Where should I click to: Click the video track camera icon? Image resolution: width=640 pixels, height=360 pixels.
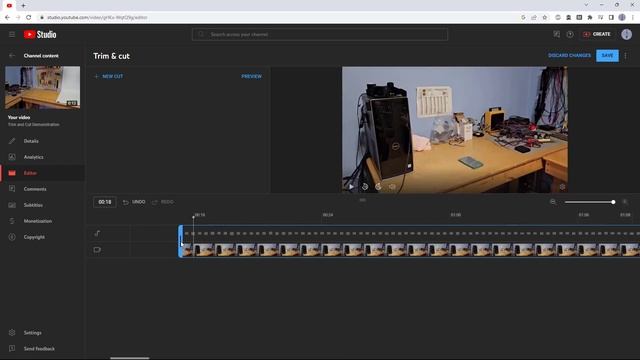(x=97, y=249)
